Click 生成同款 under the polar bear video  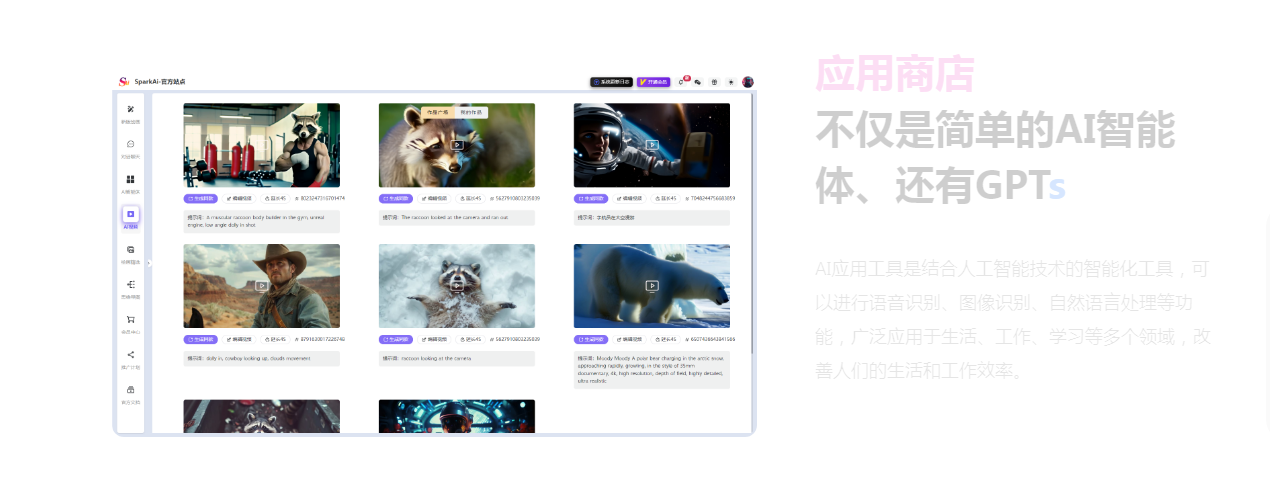[x=589, y=339]
